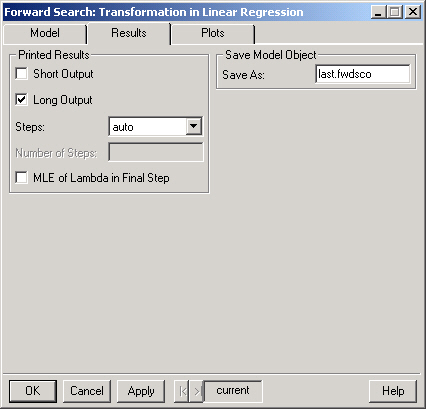This screenshot has width=426, height=409.
Task: Go to first dialog history entry
Action: pos(182,391)
